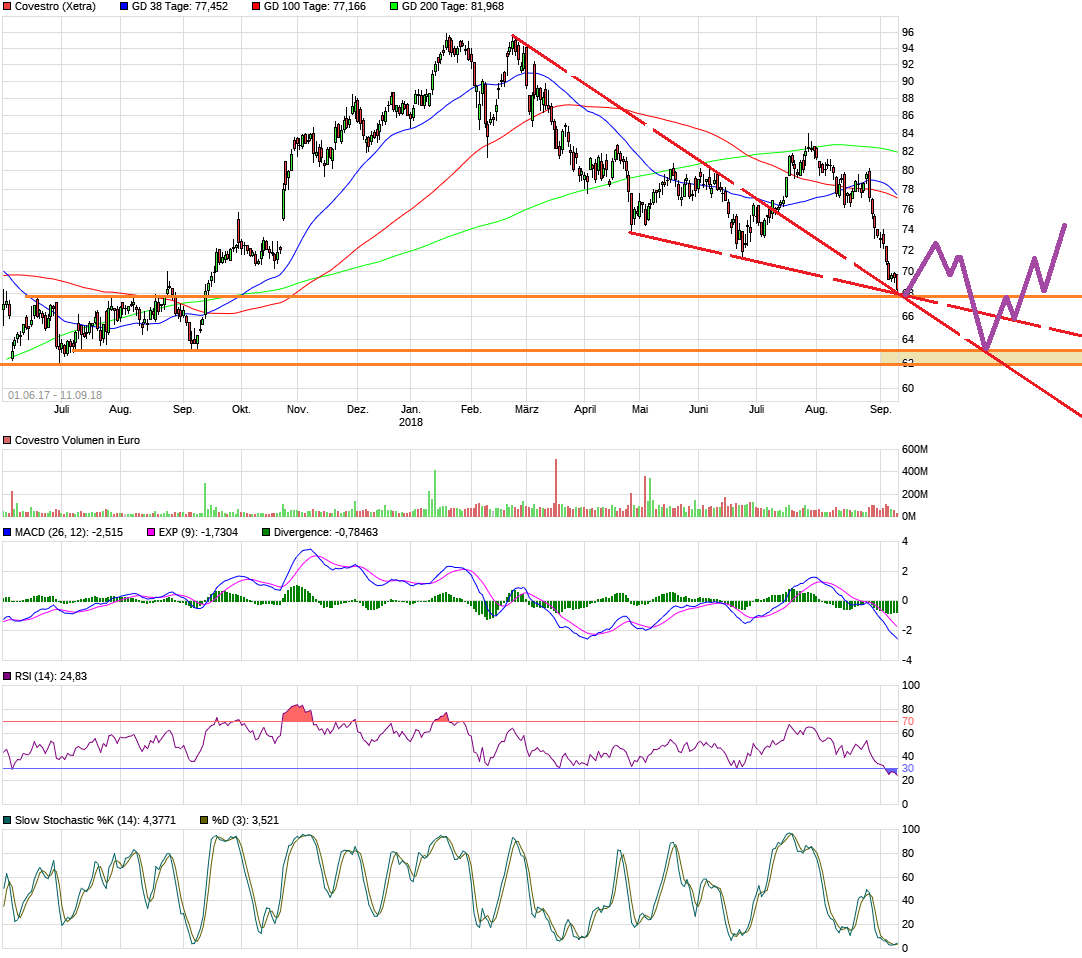The width and height of the screenshot is (1082, 958).
Task: Click the purple RSI (14) legend square
Action: coord(8,677)
